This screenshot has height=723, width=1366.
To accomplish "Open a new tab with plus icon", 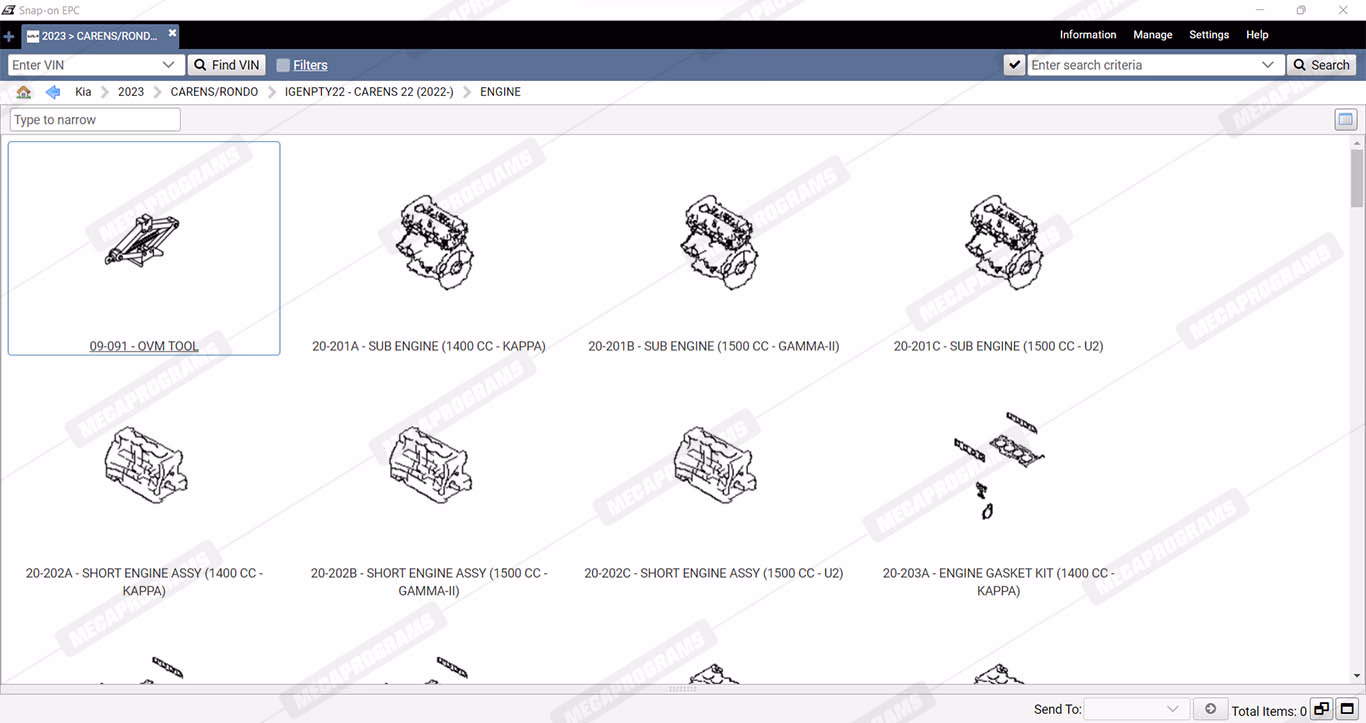I will [9, 36].
